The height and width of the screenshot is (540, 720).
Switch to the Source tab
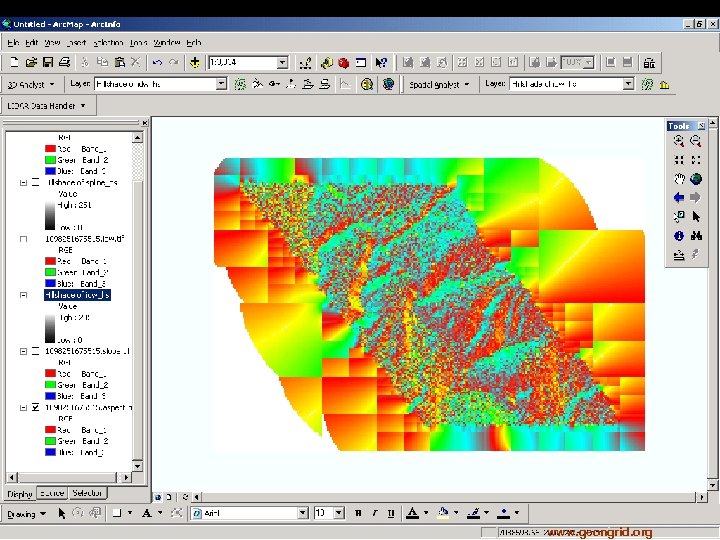pos(52,493)
